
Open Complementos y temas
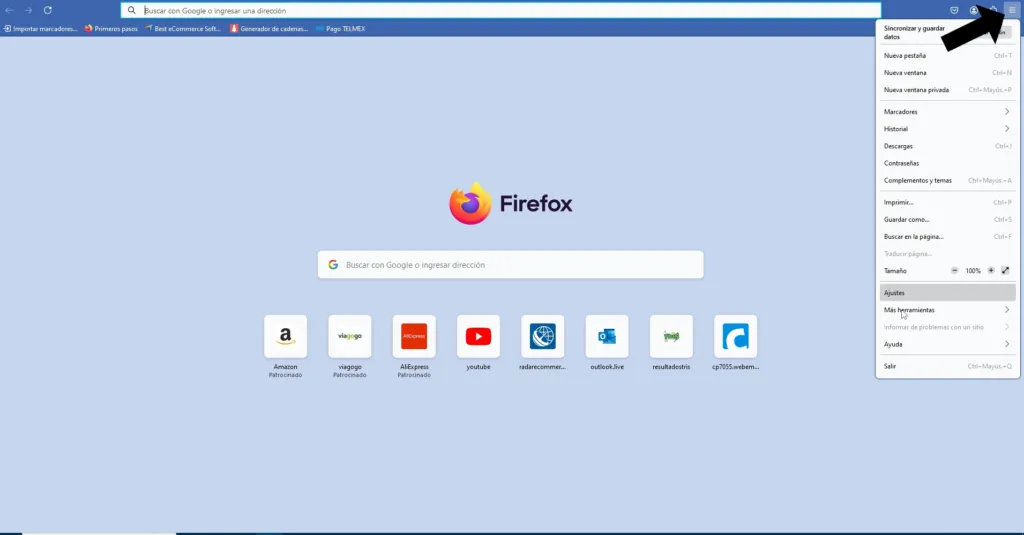(x=947, y=180)
